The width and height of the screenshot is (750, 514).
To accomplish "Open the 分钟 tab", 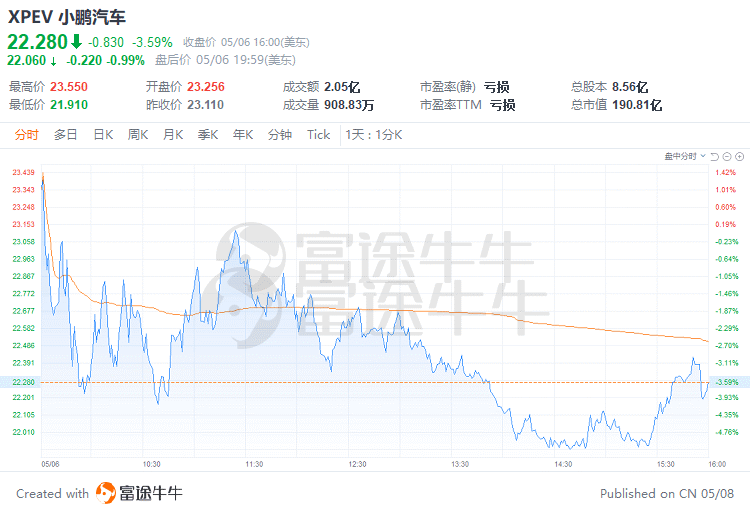I will tap(280, 135).
